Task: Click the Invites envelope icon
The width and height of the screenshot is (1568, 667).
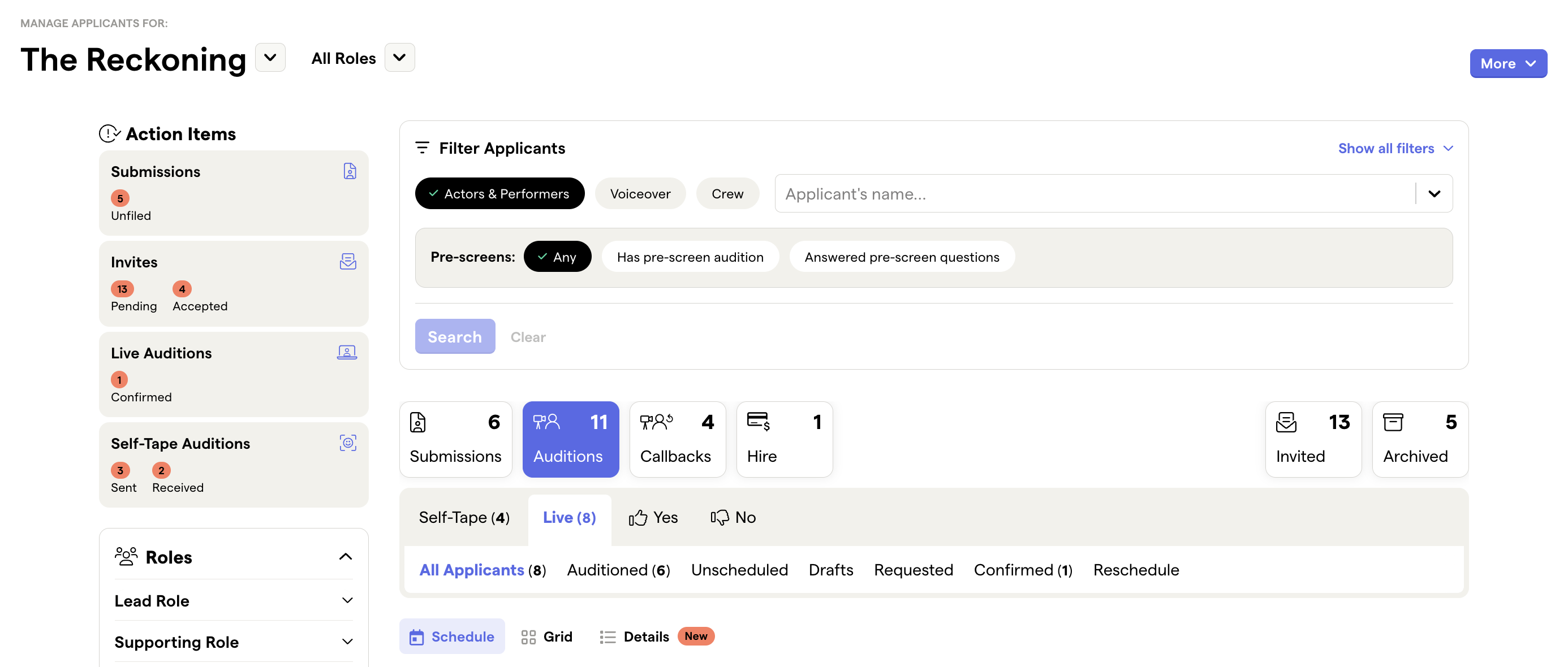Action: 347,262
